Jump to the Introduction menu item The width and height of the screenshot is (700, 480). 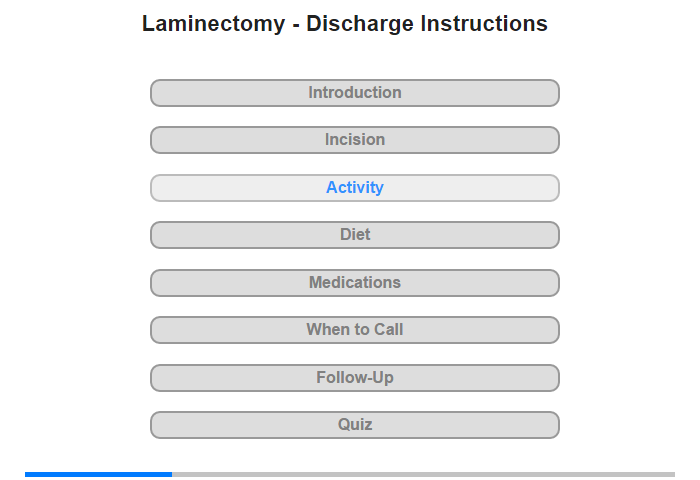click(354, 93)
